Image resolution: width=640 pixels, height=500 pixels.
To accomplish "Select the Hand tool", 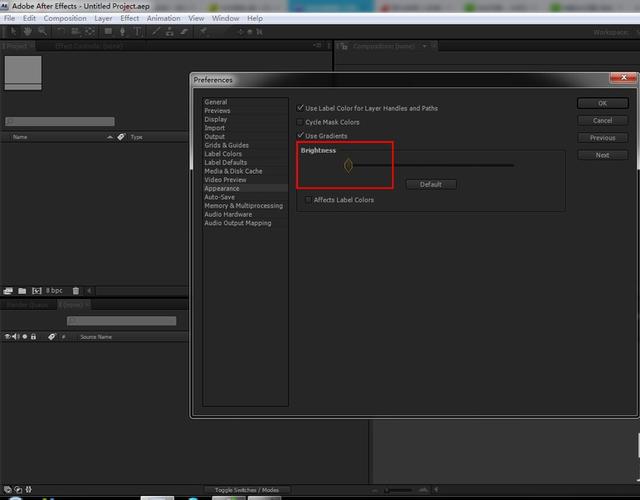I will (28, 31).
